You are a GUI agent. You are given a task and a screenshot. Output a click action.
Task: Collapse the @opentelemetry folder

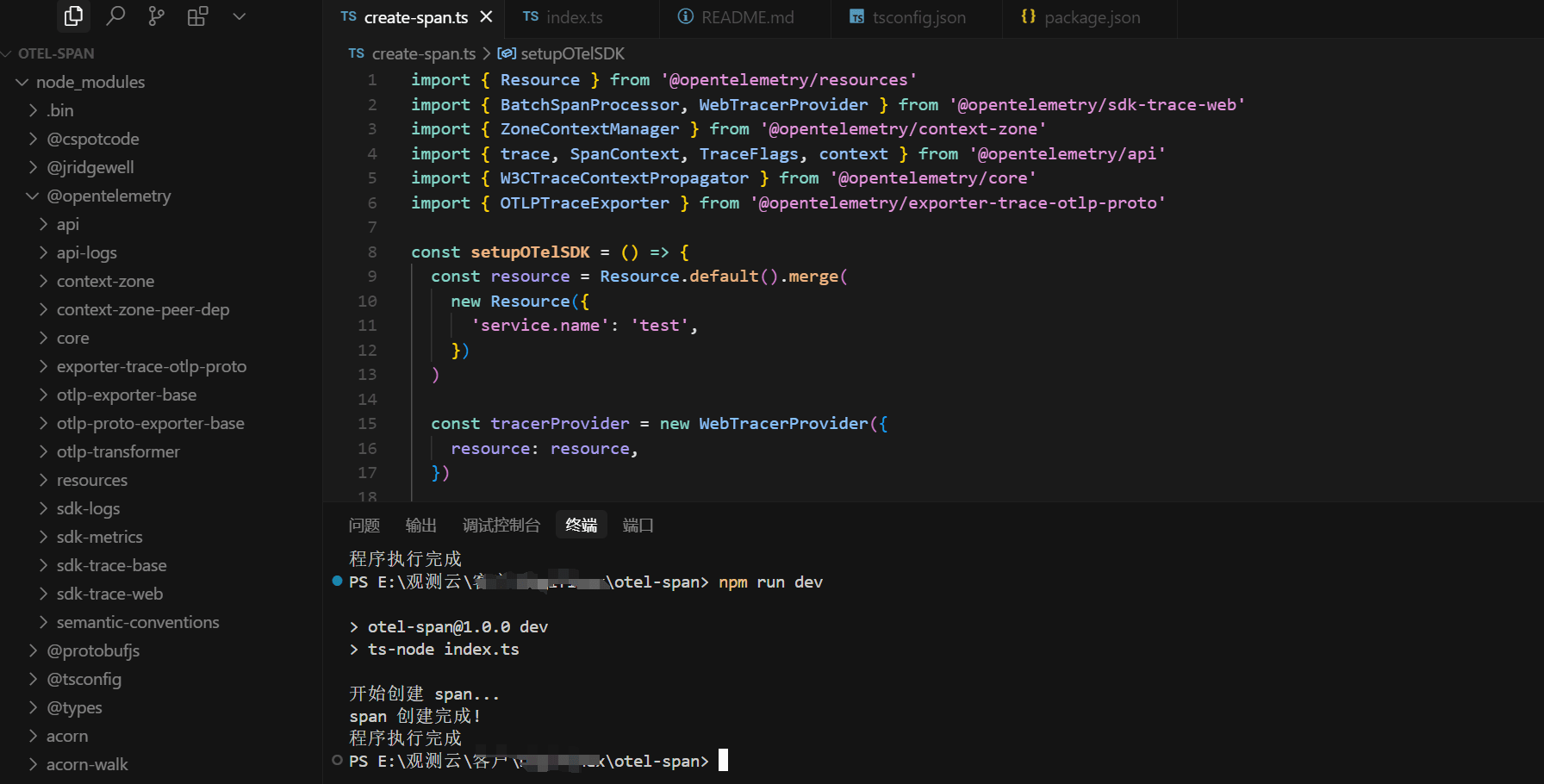(33, 196)
